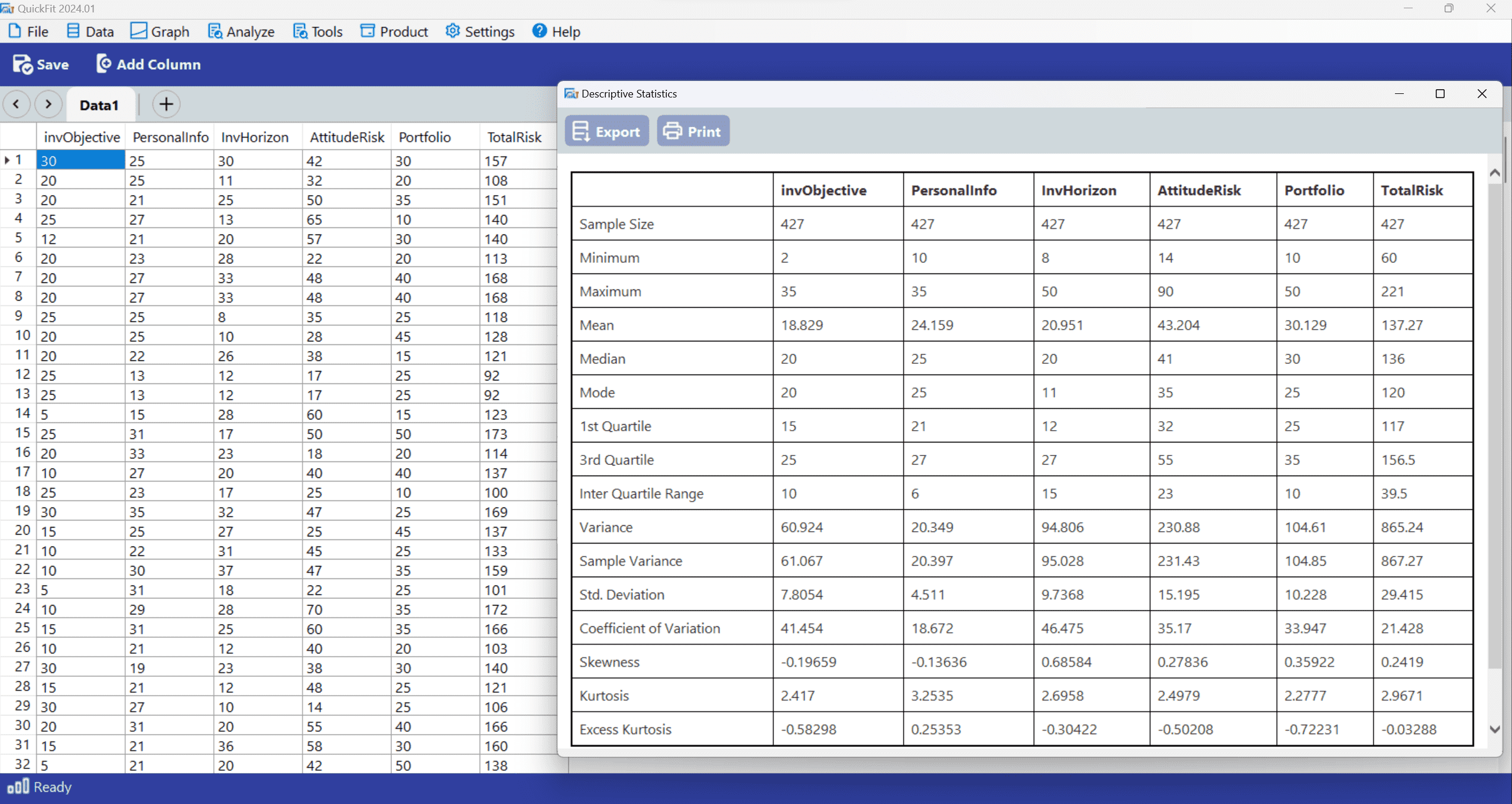This screenshot has width=1512, height=804.
Task: Open the Help menu
Action: pyautogui.click(x=557, y=31)
